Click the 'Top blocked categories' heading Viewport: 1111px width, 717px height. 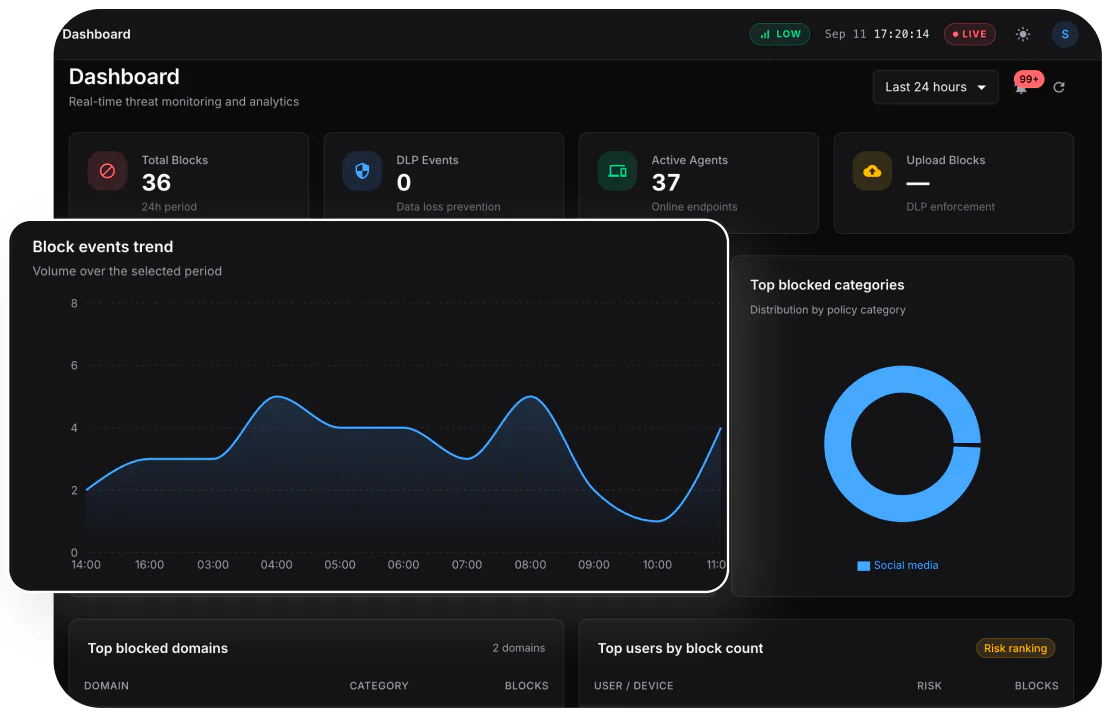(x=827, y=285)
